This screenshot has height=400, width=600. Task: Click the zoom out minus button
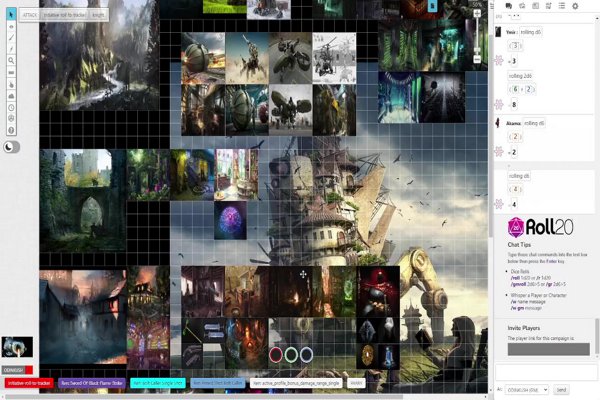[x=477, y=59]
